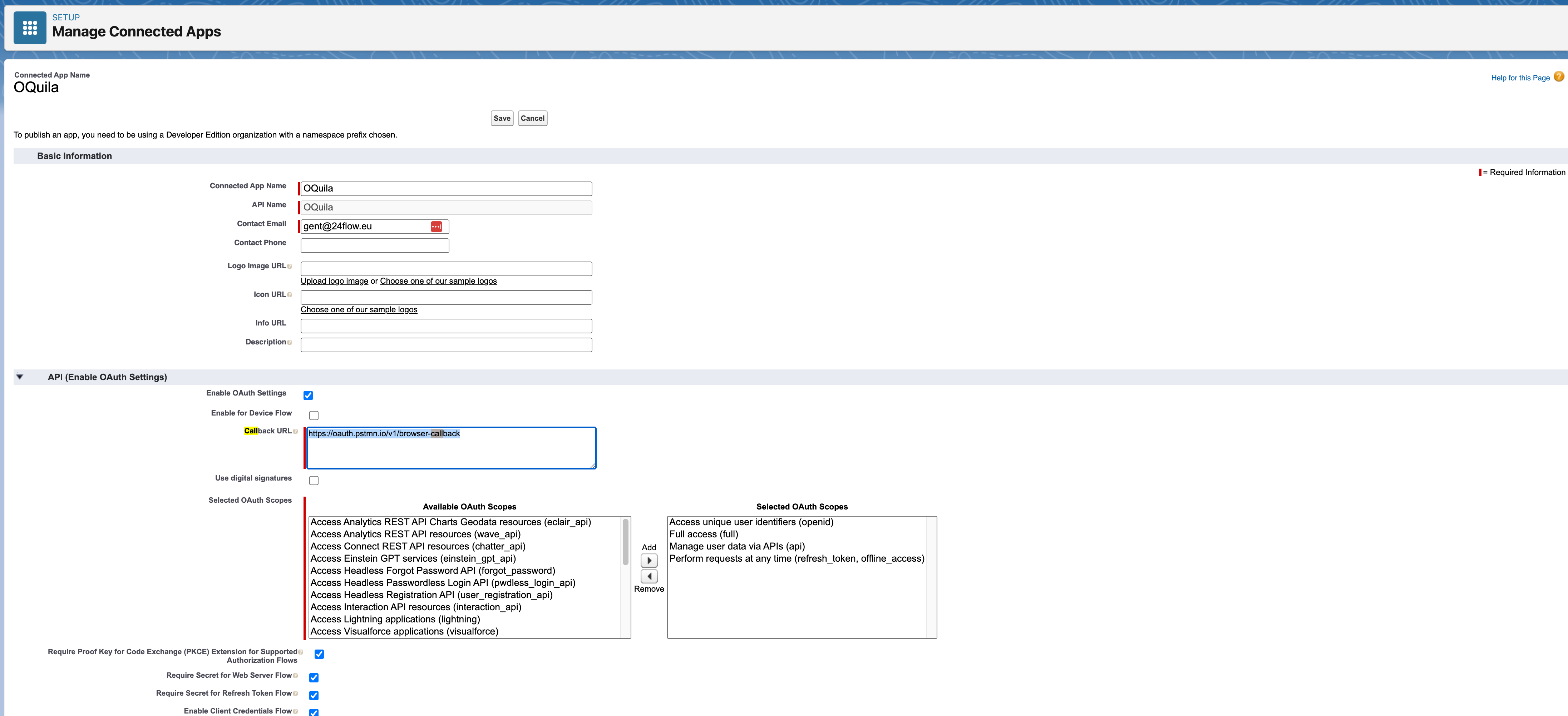Uncheck the Enable OAuth Settings checkbox
The height and width of the screenshot is (716, 1568).
308,396
